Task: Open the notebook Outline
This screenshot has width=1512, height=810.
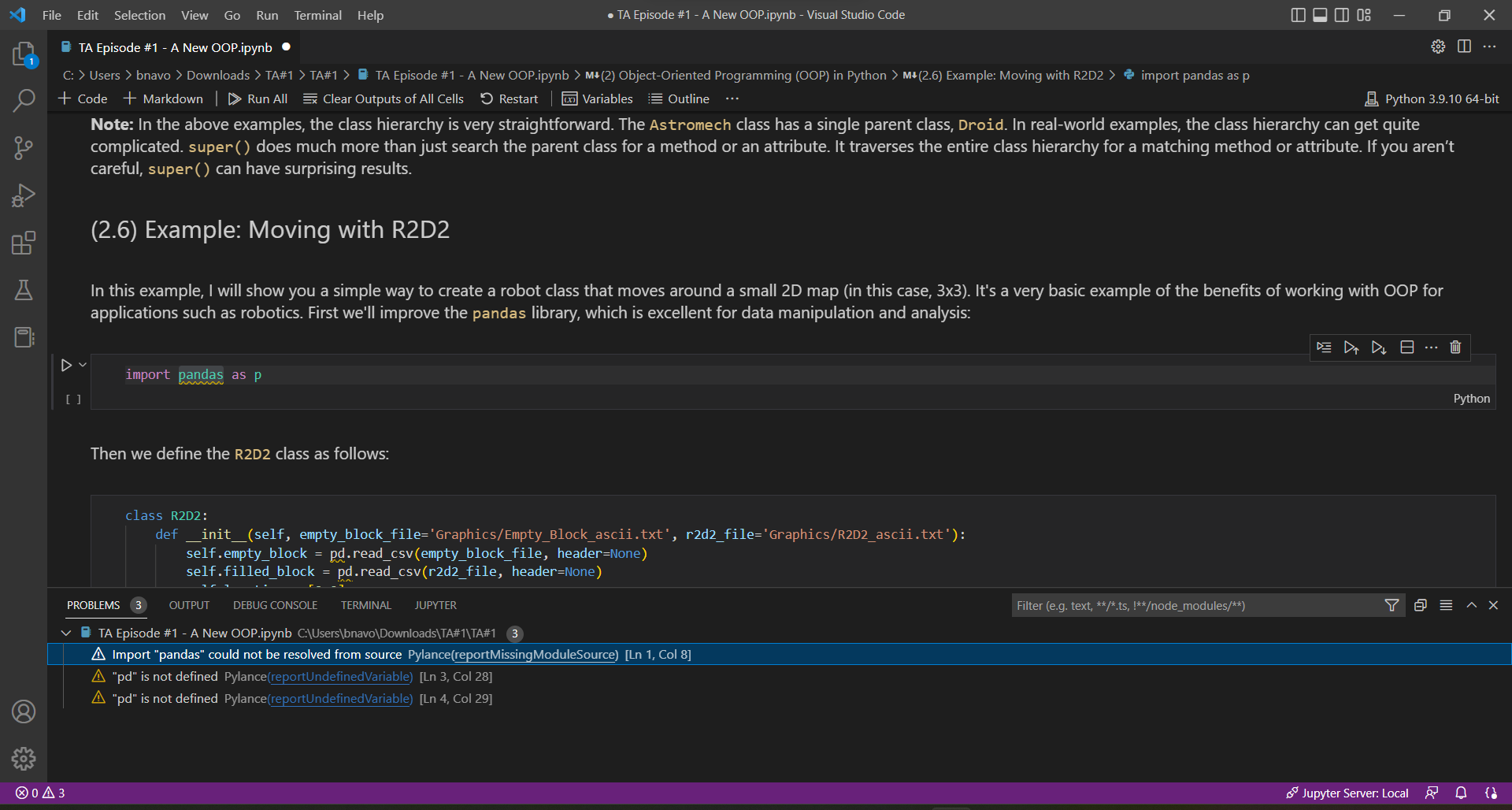Action: (x=679, y=98)
